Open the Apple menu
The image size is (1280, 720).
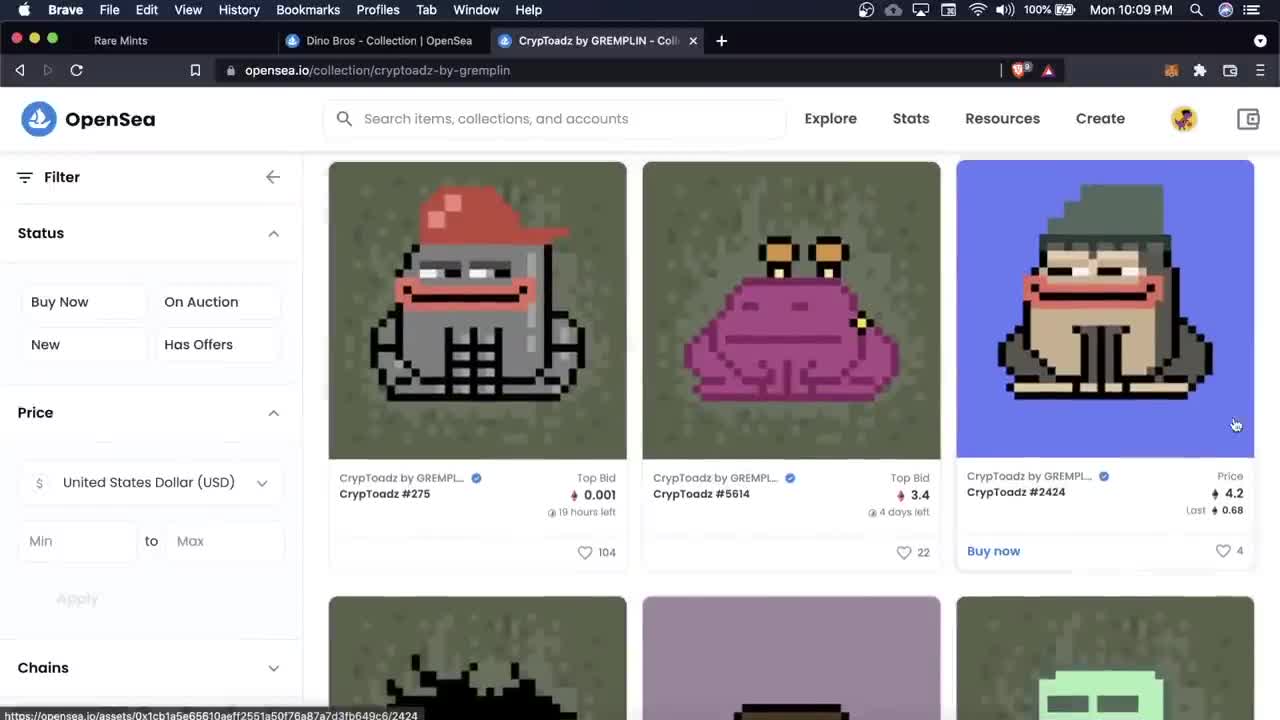point(24,10)
